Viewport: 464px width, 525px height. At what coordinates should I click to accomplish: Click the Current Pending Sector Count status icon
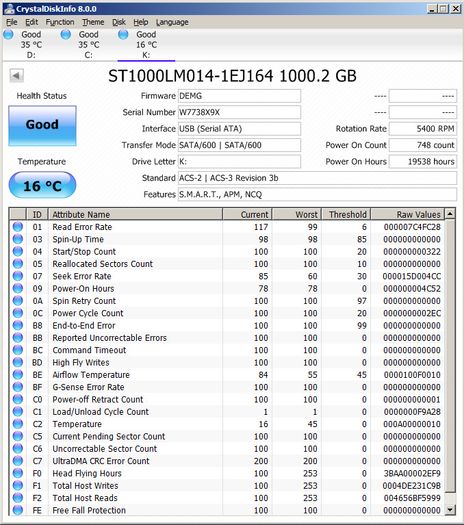[x=18, y=436]
